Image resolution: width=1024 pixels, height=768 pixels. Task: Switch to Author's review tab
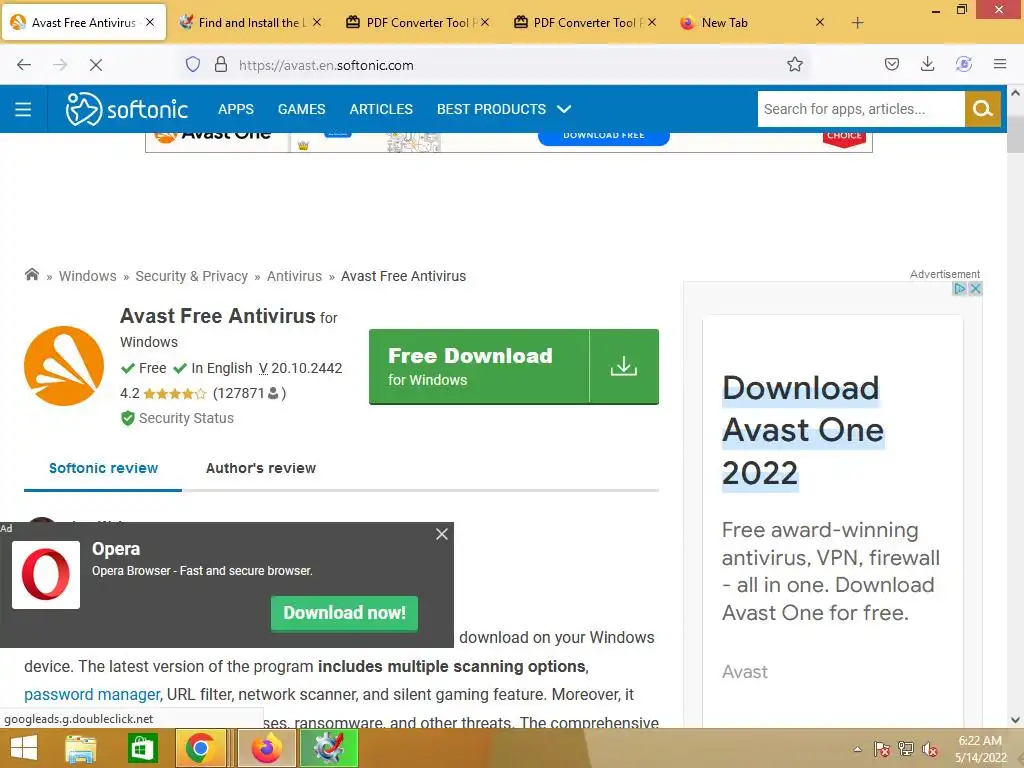[x=261, y=468]
